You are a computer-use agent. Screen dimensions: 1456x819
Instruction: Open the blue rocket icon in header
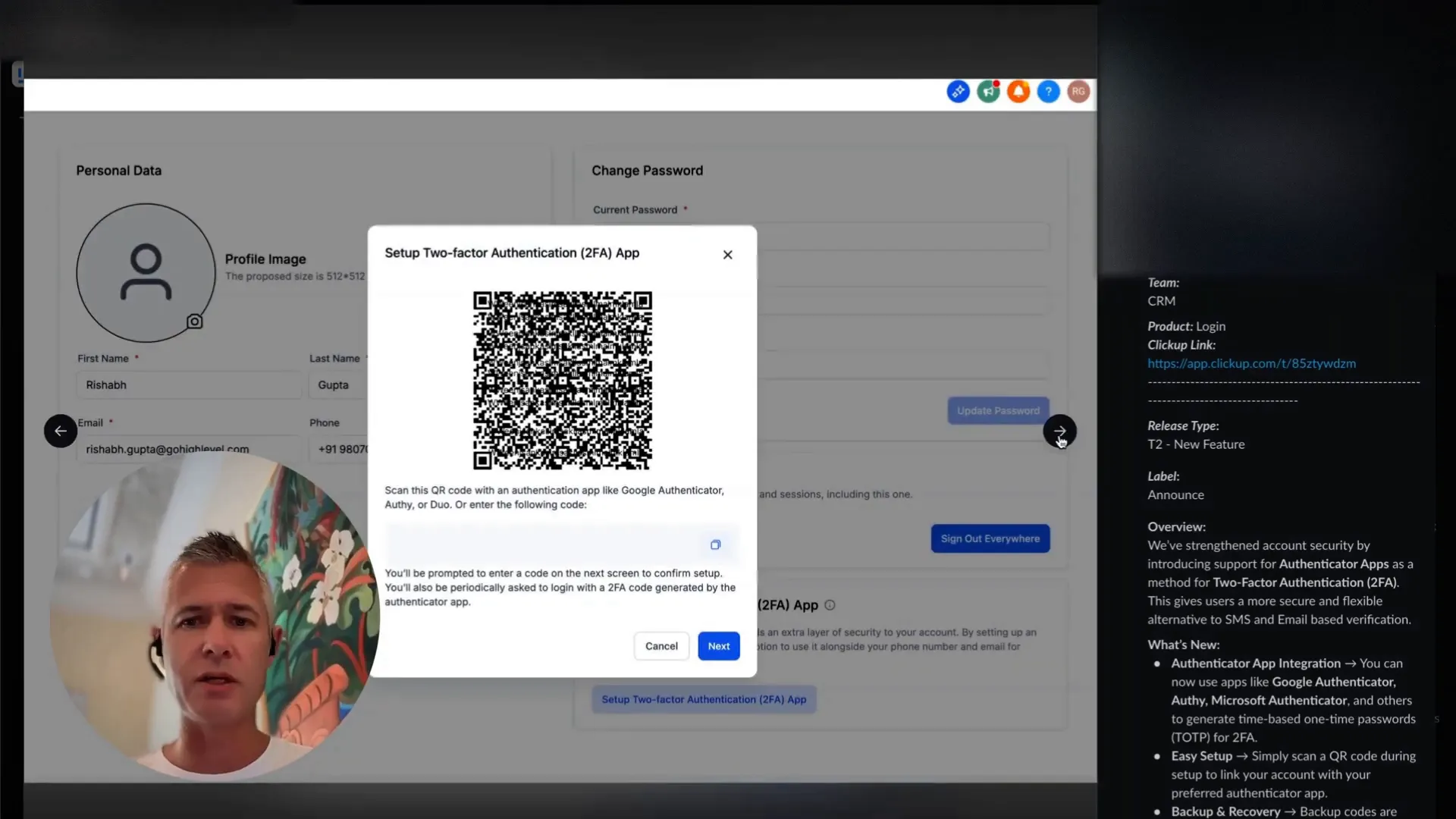click(x=958, y=92)
